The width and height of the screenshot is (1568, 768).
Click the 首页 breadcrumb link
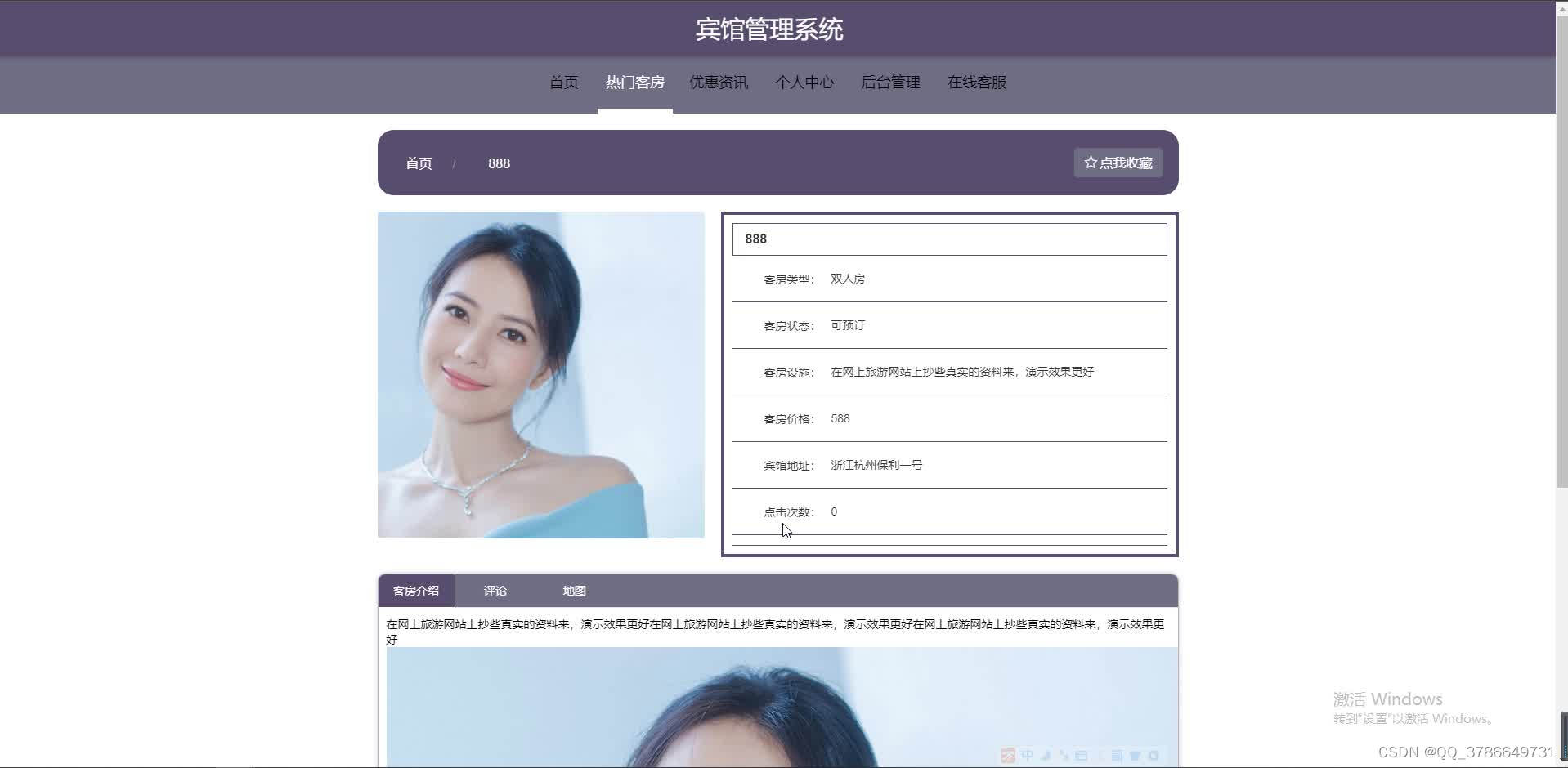[x=419, y=163]
